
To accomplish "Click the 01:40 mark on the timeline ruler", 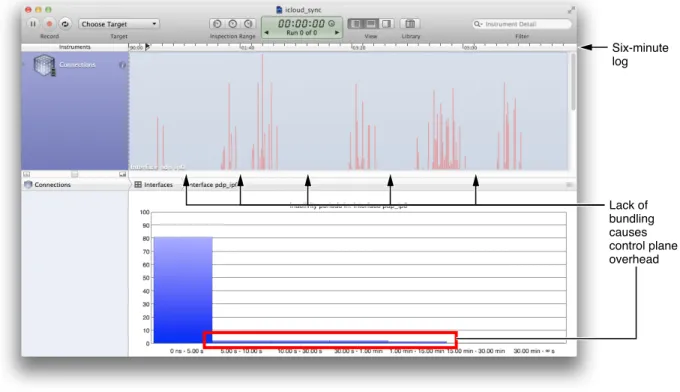I will tap(247, 48).
